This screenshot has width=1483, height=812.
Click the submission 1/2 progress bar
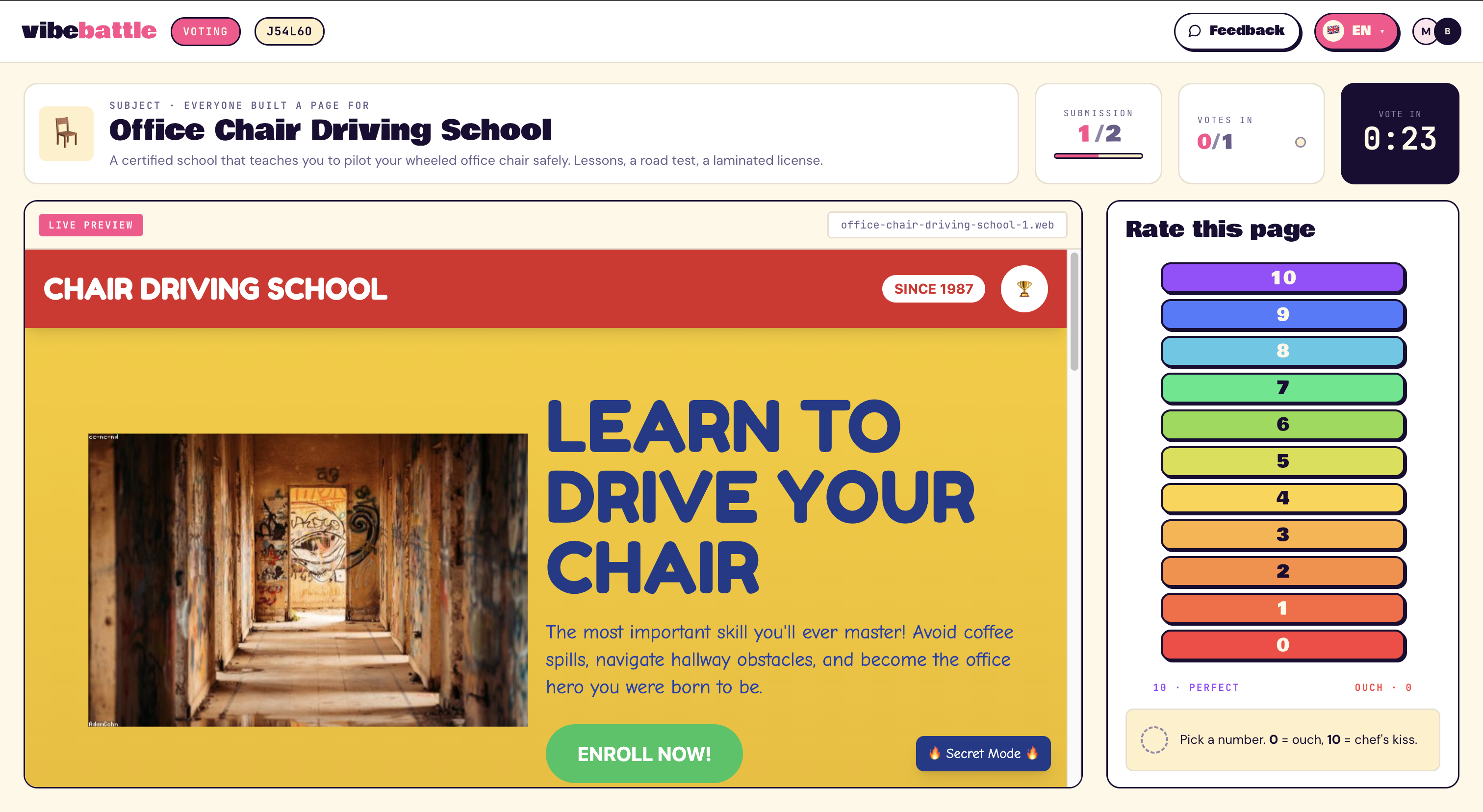click(x=1098, y=155)
